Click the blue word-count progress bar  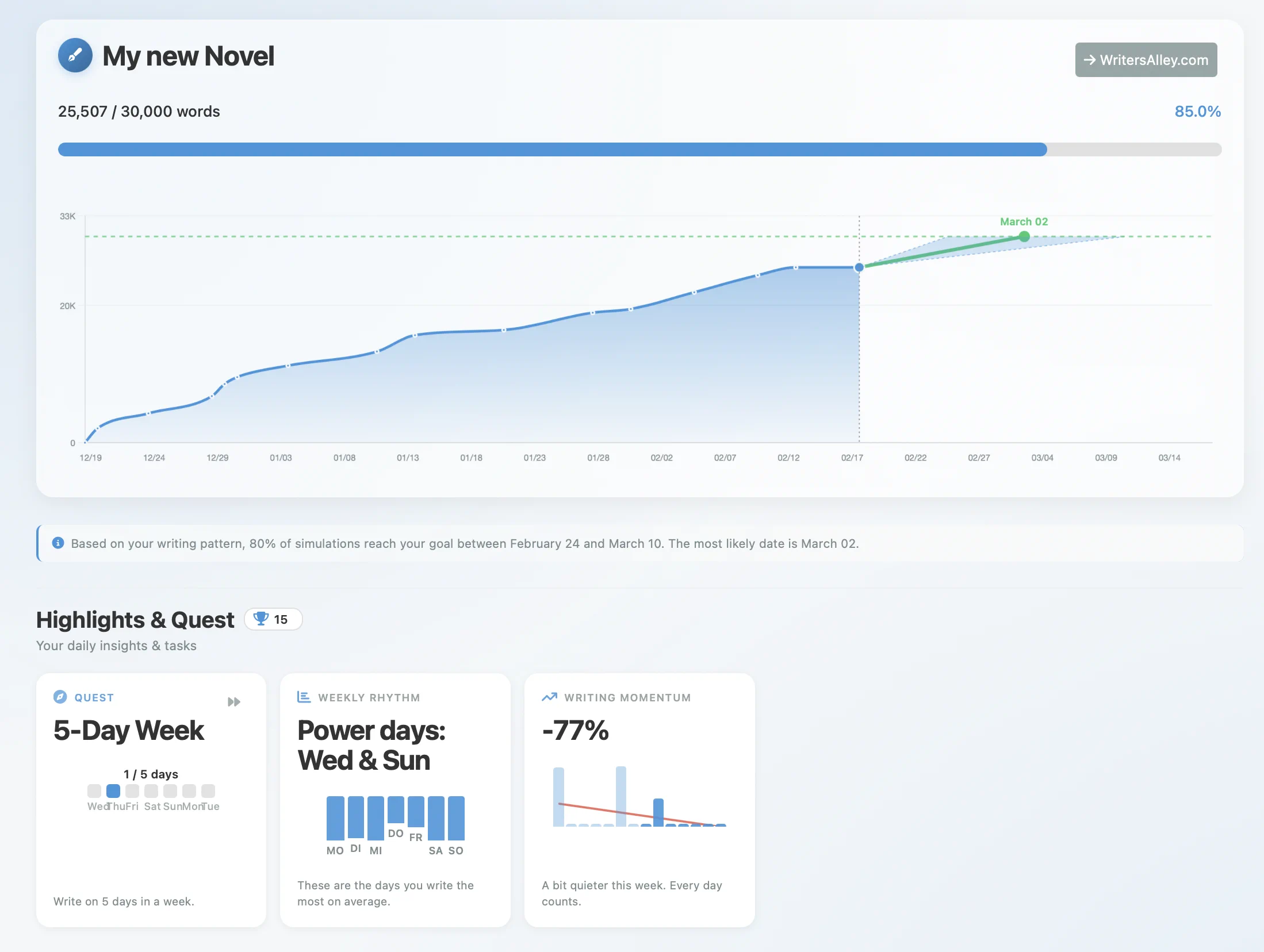[552, 149]
